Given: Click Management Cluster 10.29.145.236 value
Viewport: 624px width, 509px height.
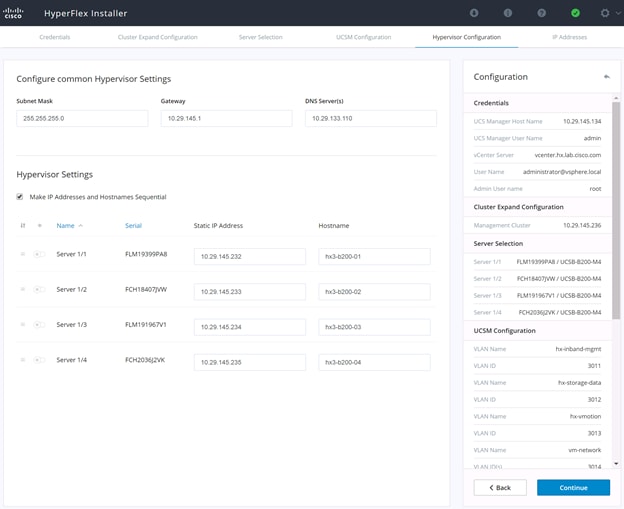Looking at the screenshot, I should 582,225.
